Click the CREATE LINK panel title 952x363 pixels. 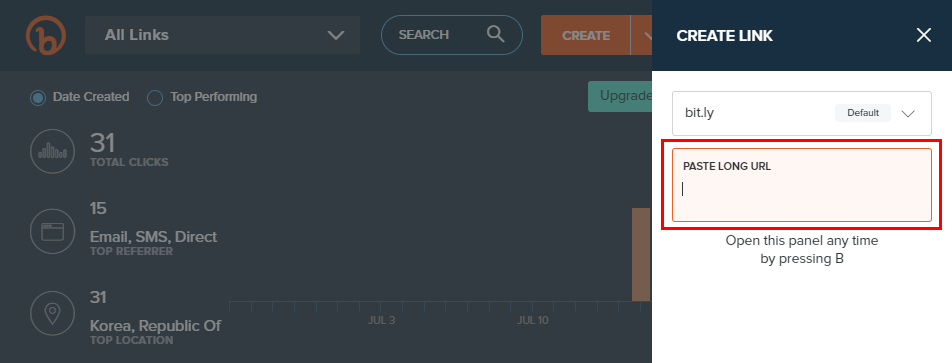(x=724, y=36)
